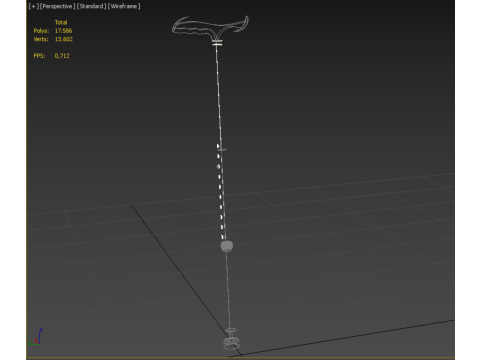The height and width of the screenshot is (360, 480).
Task: Select the grey sphere on the lamp pole
Action: [227, 246]
